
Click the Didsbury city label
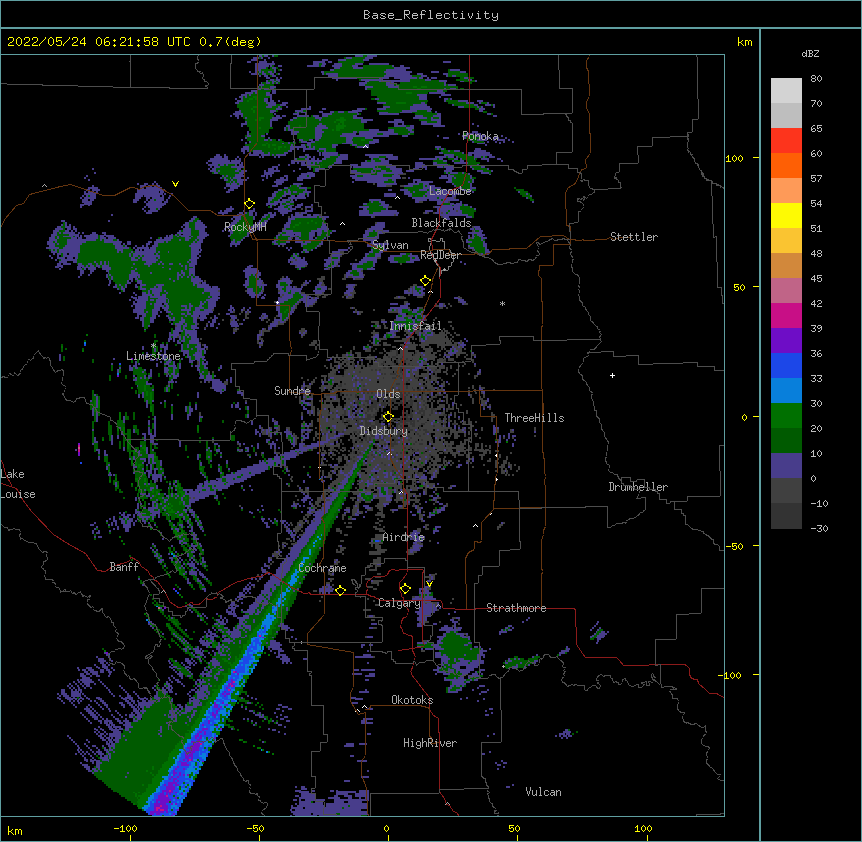384,431
